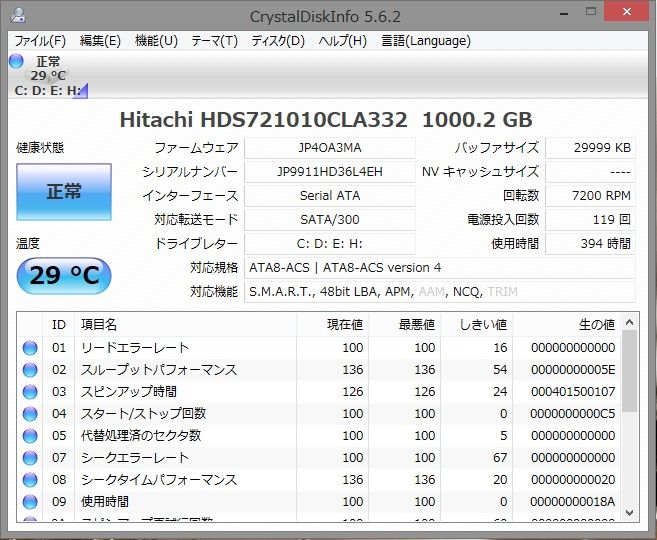
Task: Click the power on hours field 394 時間
Action: (x=590, y=244)
